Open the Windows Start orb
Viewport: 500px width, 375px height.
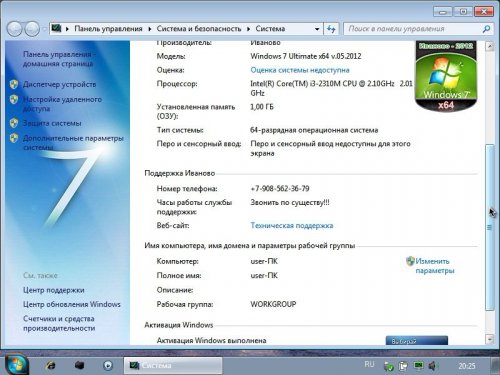tap(16, 365)
